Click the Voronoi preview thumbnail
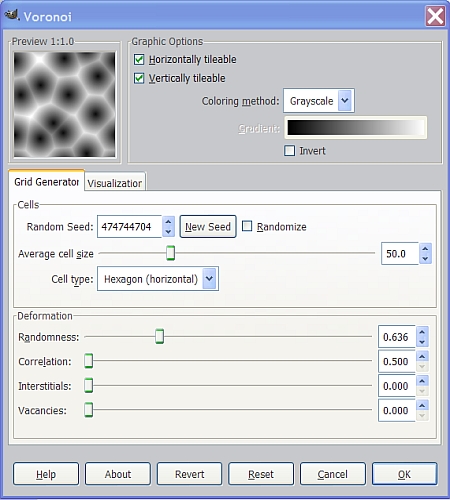The width and height of the screenshot is (450, 500). pos(65,105)
